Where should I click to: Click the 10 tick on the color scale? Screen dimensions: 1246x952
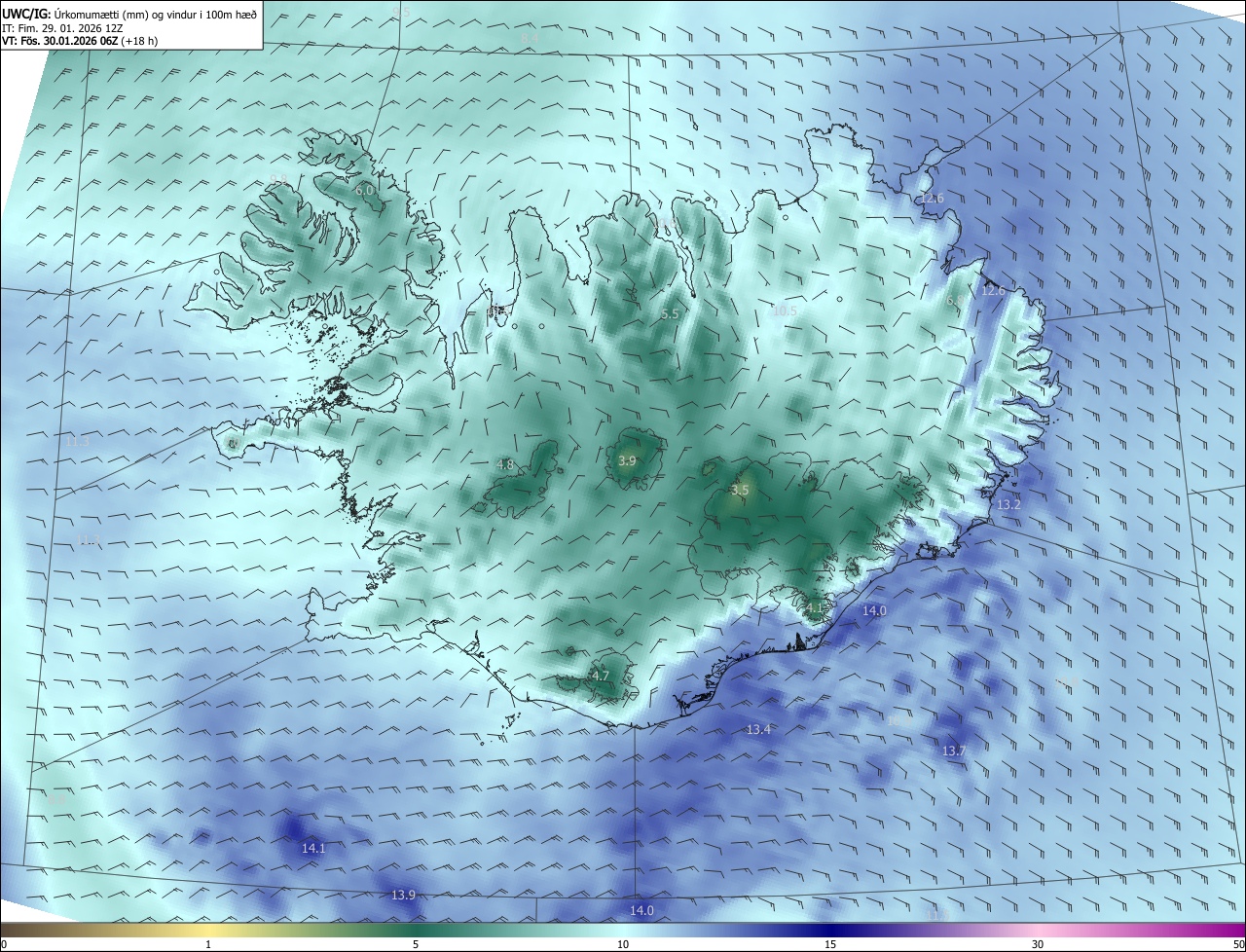coord(623,945)
